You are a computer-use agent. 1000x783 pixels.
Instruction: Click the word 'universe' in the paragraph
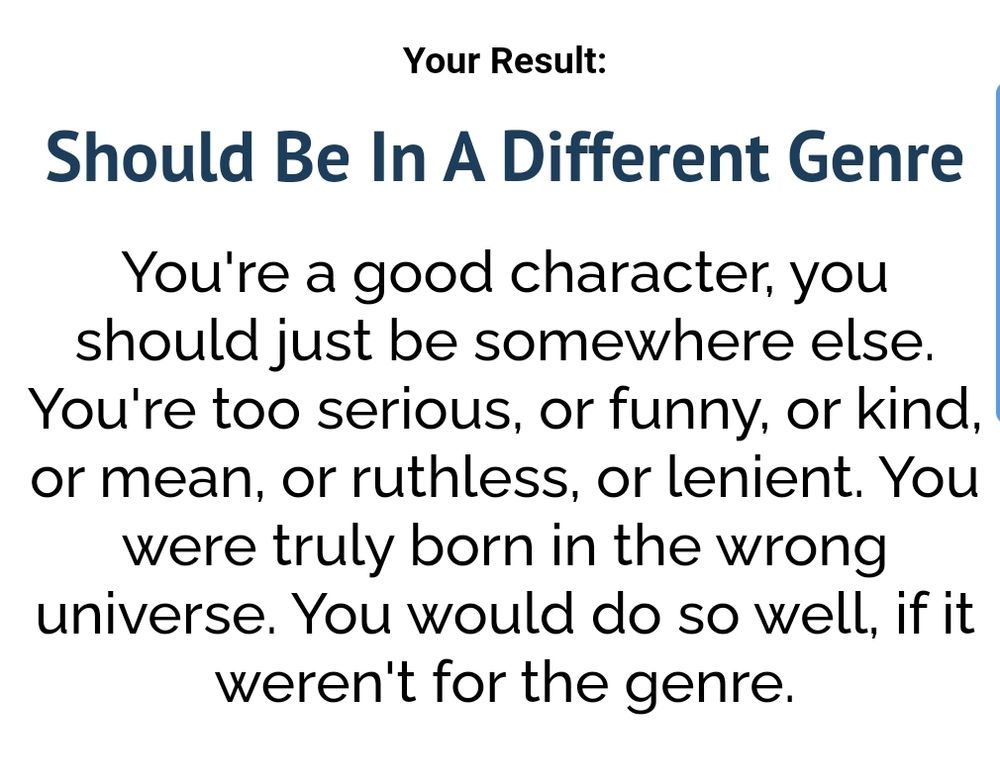[148, 614]
